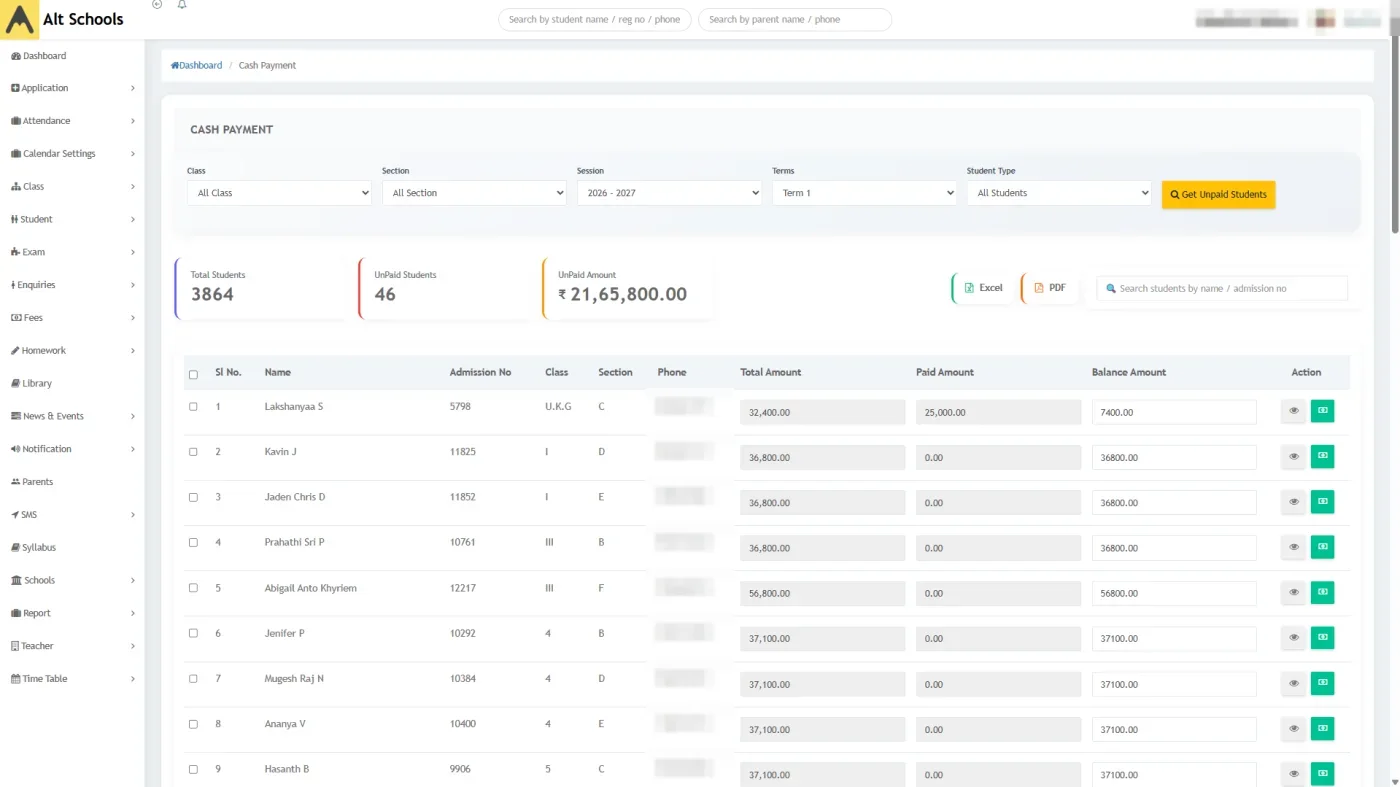Screen dimensions: 1400x787
Task: Click the circled arrow icon beside the bell
Action: click(x=157, y=5)
